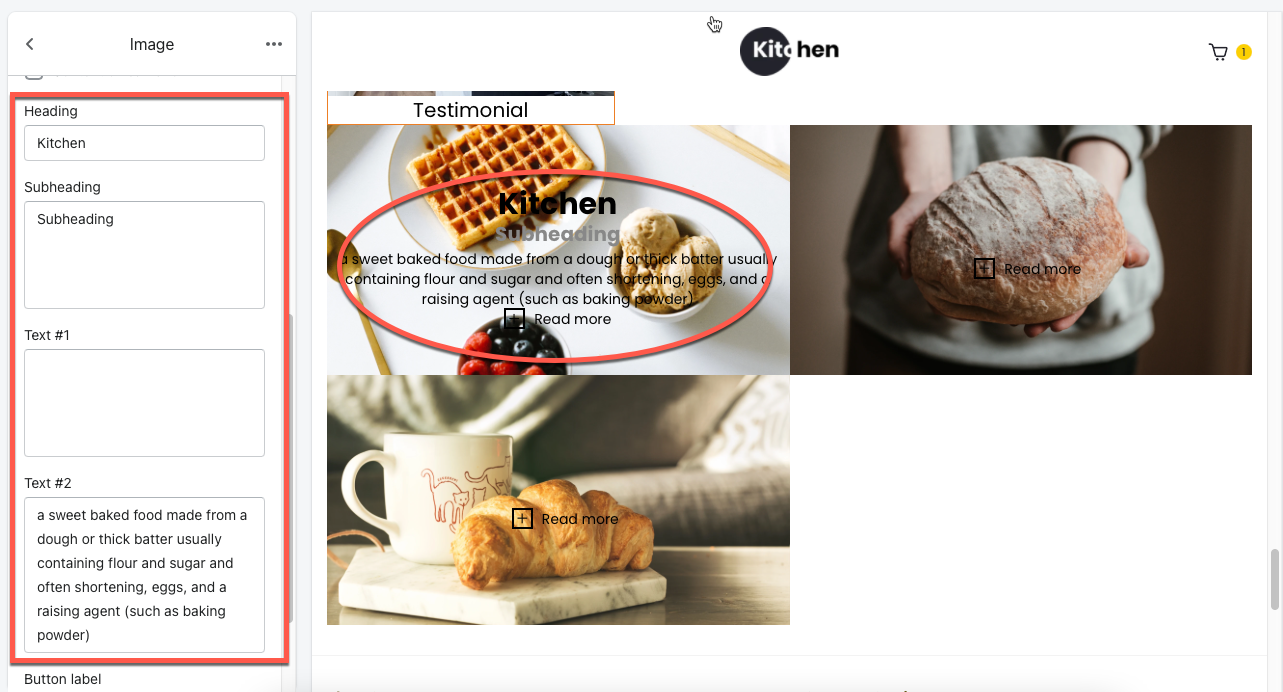This screenshot has width=1283, height=692.
Task: Open the three-dots menu beside Image
Action: click(x=274, y=44)
